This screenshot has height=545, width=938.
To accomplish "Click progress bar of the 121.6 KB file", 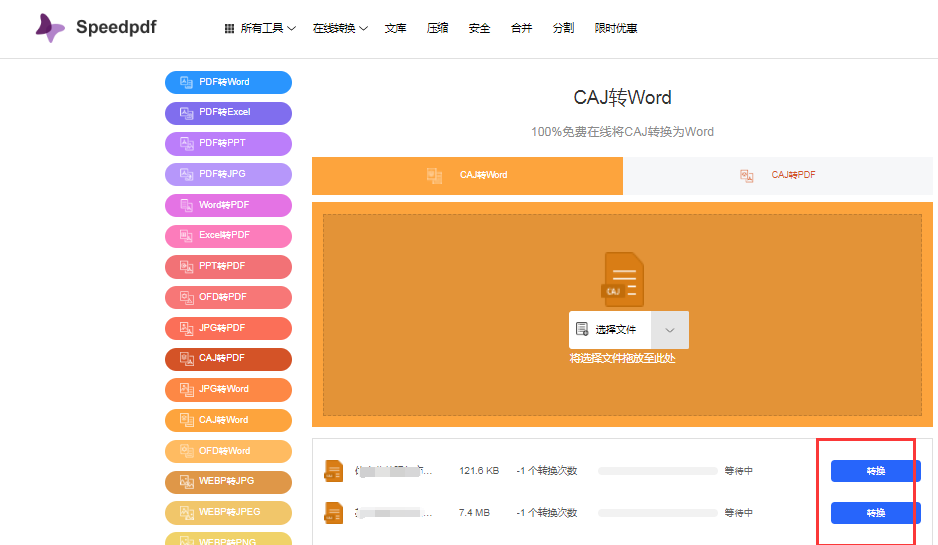I will tap(657, 471).
